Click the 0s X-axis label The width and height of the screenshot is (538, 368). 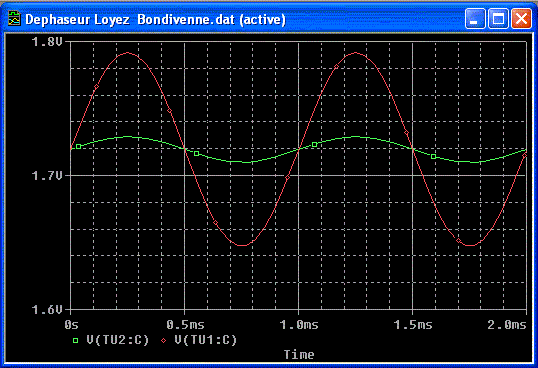[x=71, y=324]
